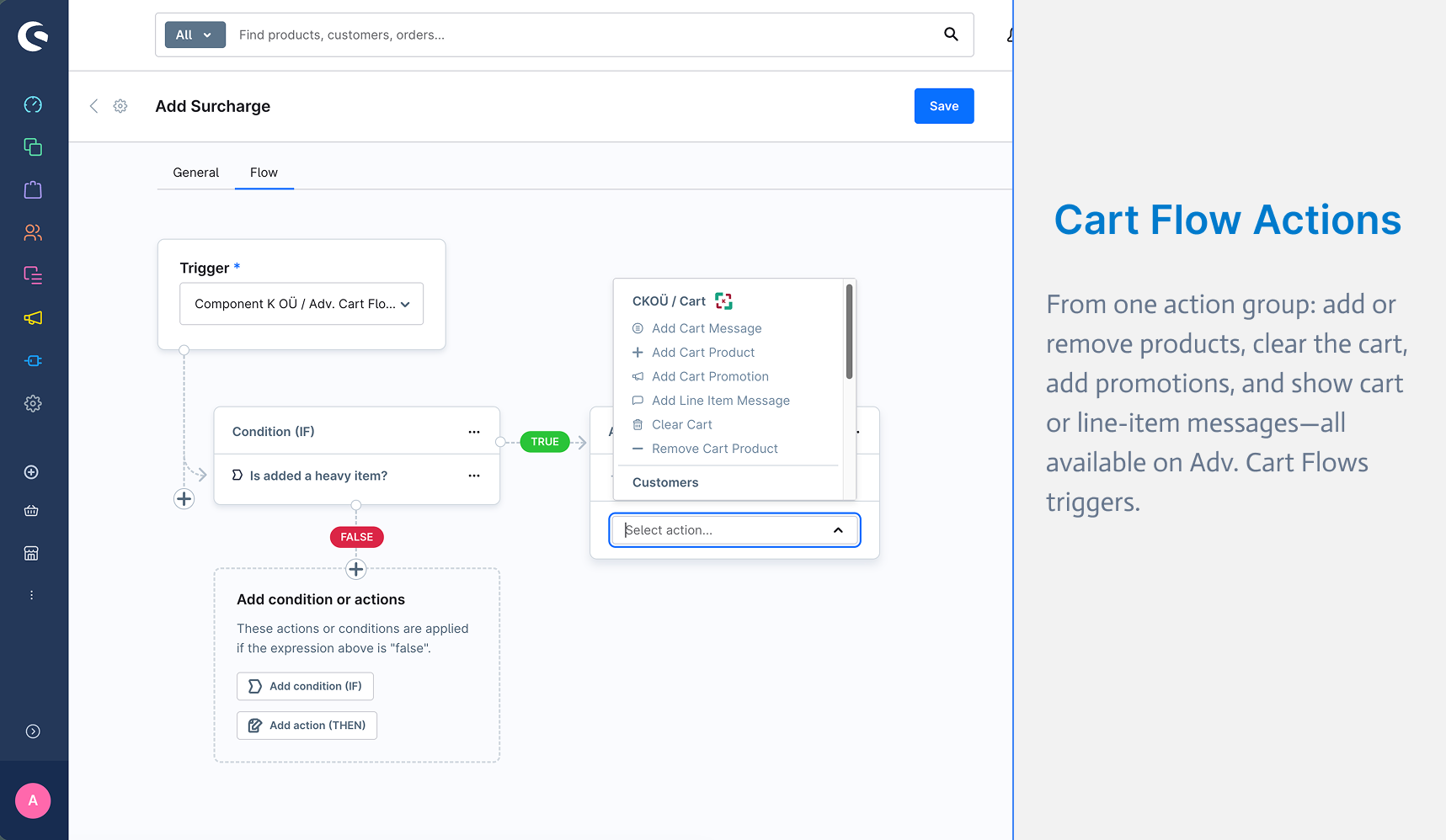Click Add condition (IF) button
The image size is (1446, 840).
click(305, 686)
